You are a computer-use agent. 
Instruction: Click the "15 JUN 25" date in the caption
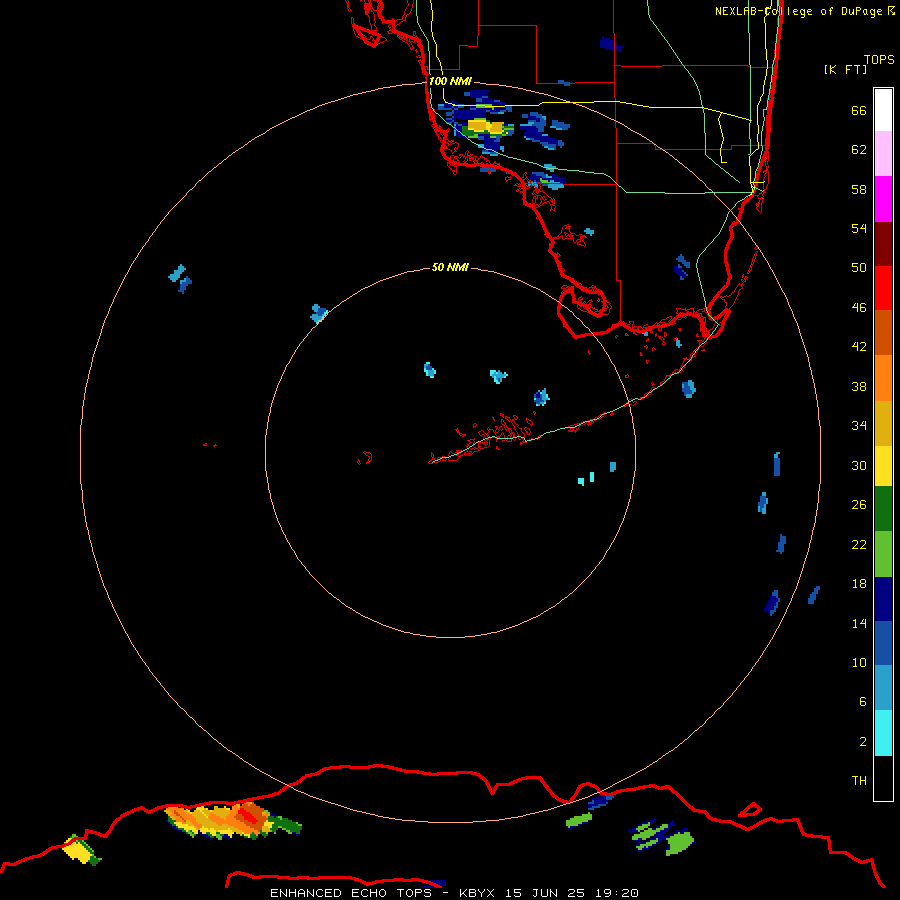pos(545,893)
